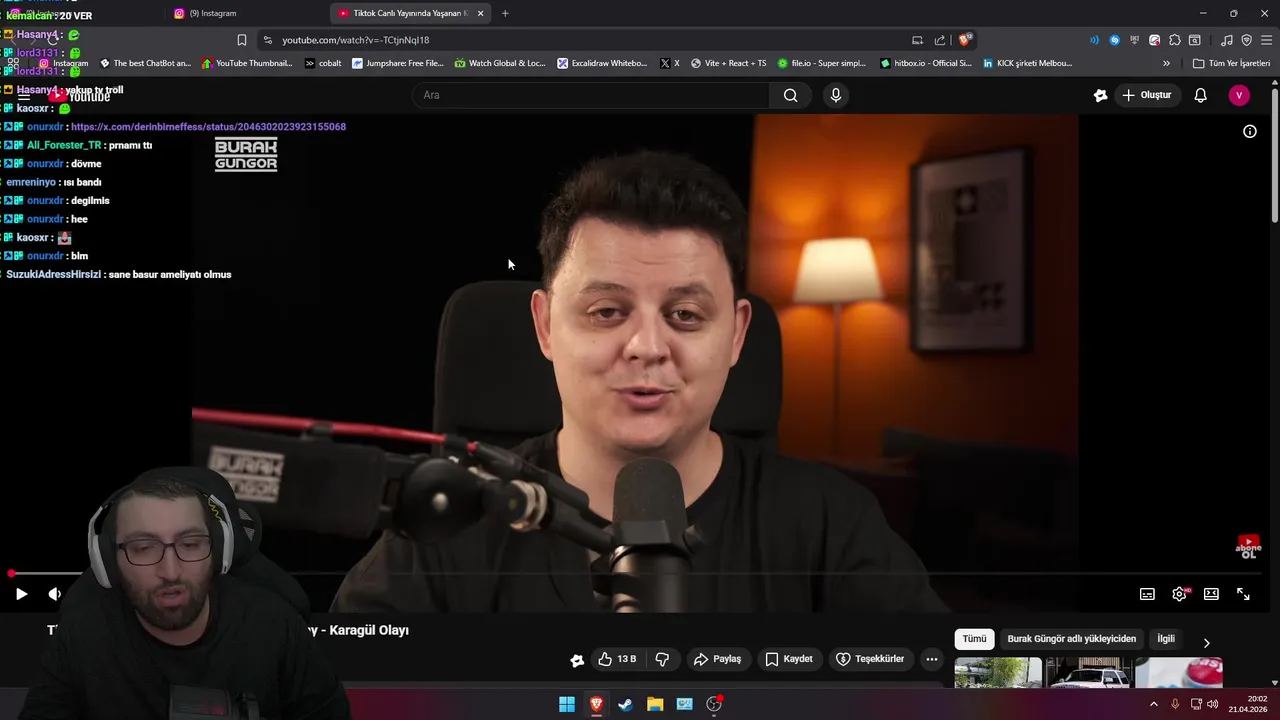Click the Oluştur create button
This screenshot has height=720, width=1280.
(1146, 95)
